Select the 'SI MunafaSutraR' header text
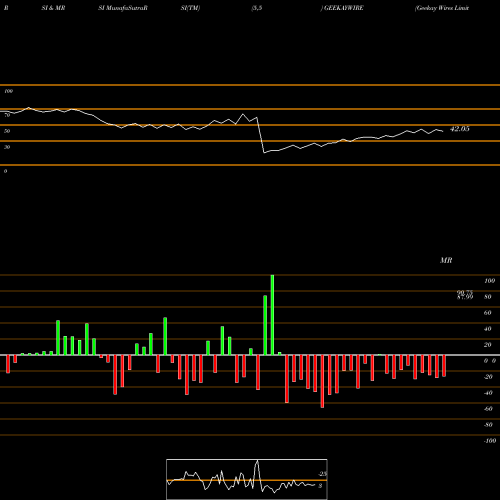The image size is (500, 500). click(123, 8)
